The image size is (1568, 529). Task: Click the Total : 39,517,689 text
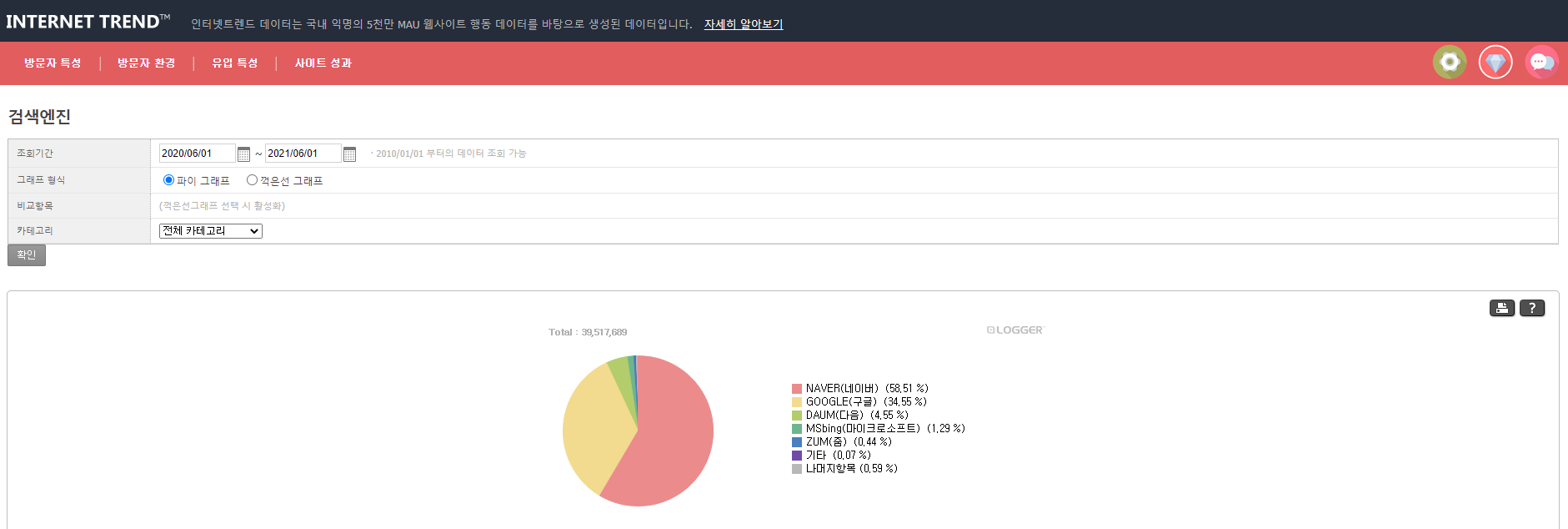[588, 332]
